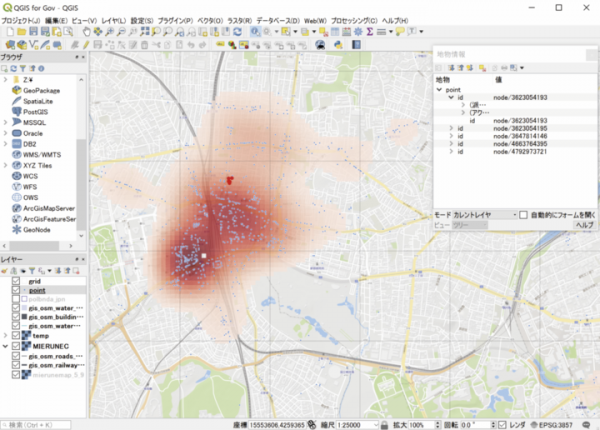600x430 pixels.
Task: Select GeoPackage in the Browser panel
Action: coord(41,91)
